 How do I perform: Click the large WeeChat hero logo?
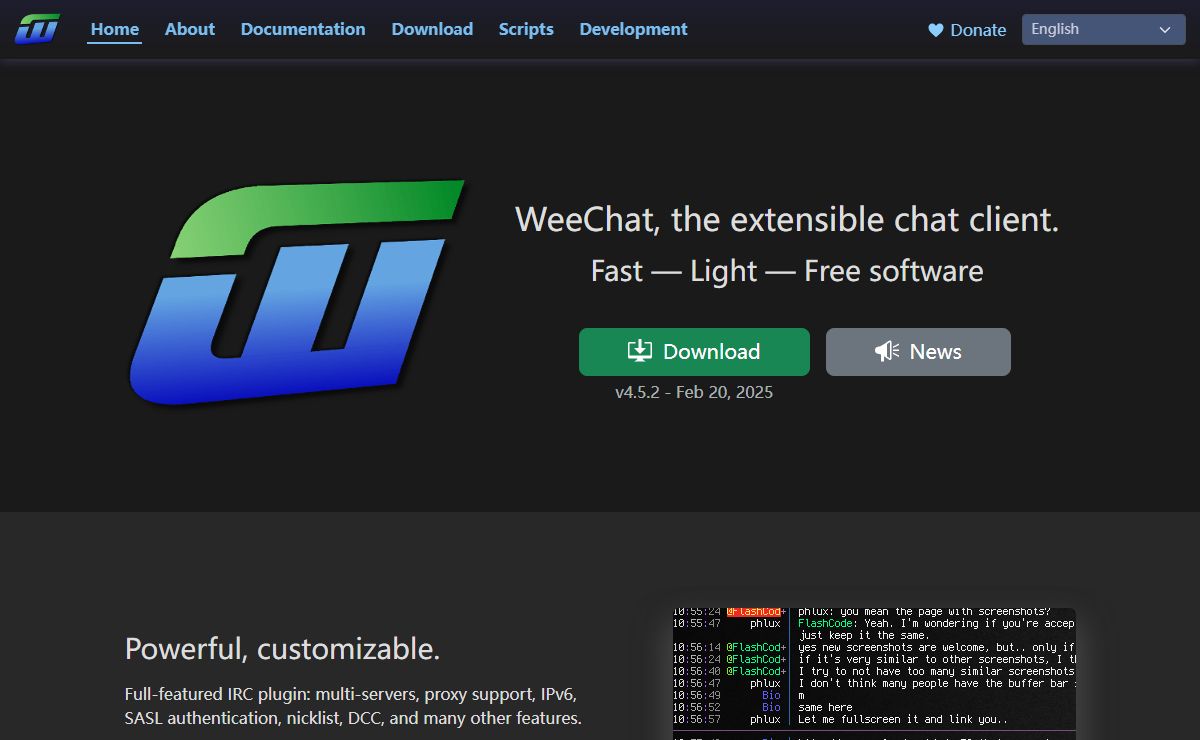tap(297, 292)
